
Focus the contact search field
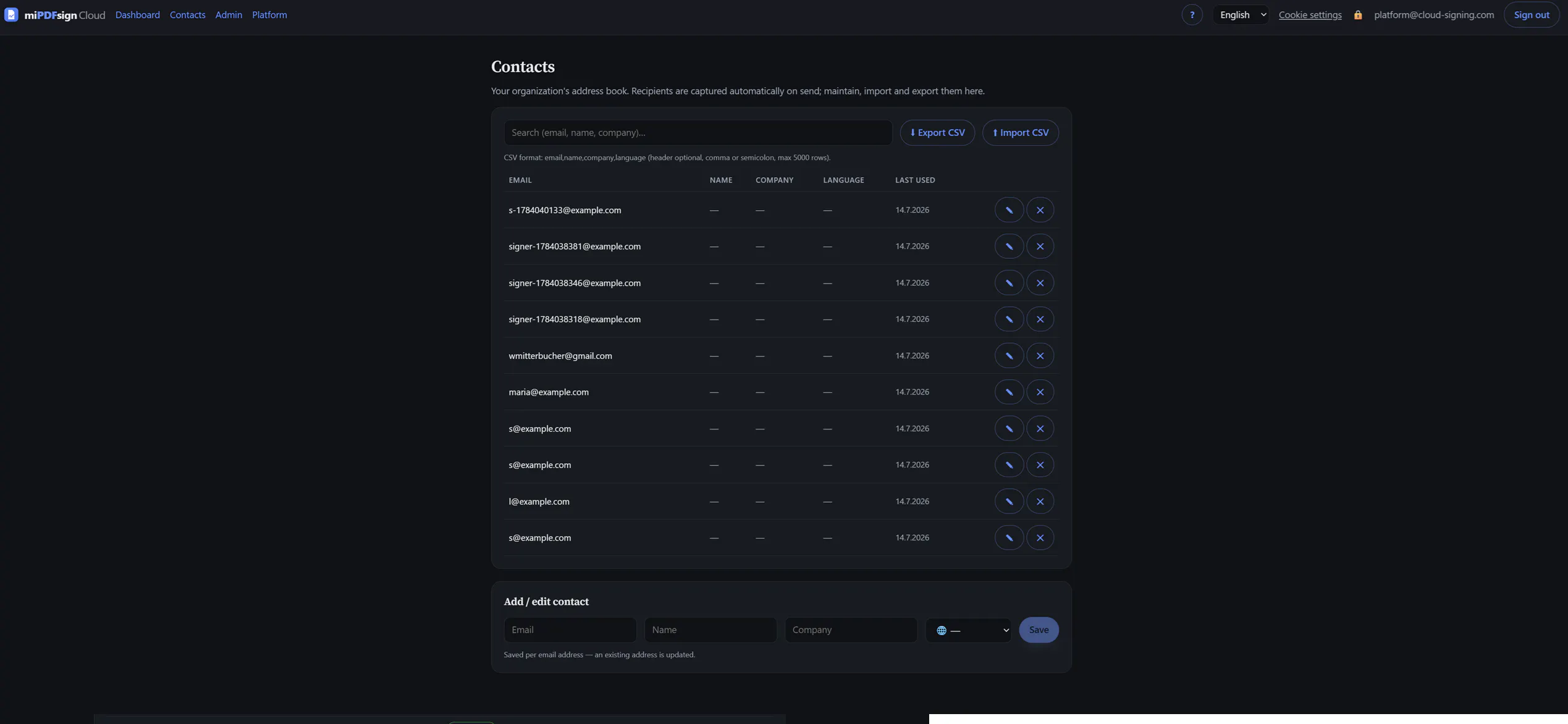pos(698,132)
